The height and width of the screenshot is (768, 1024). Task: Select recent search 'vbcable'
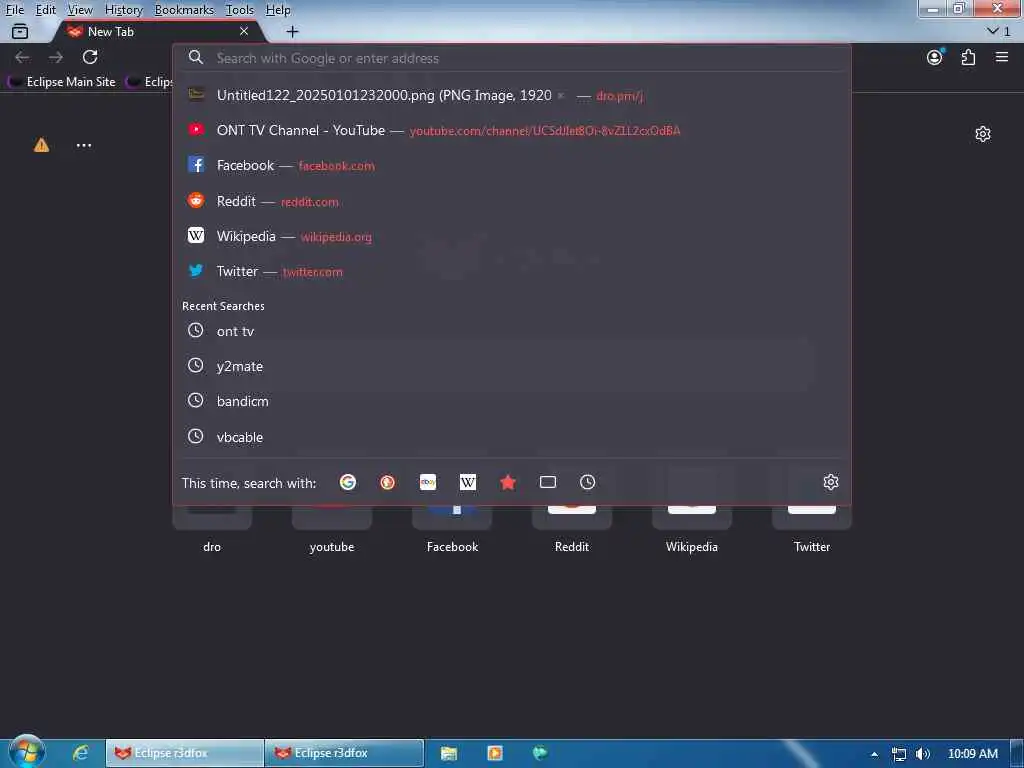click(512, 437)
